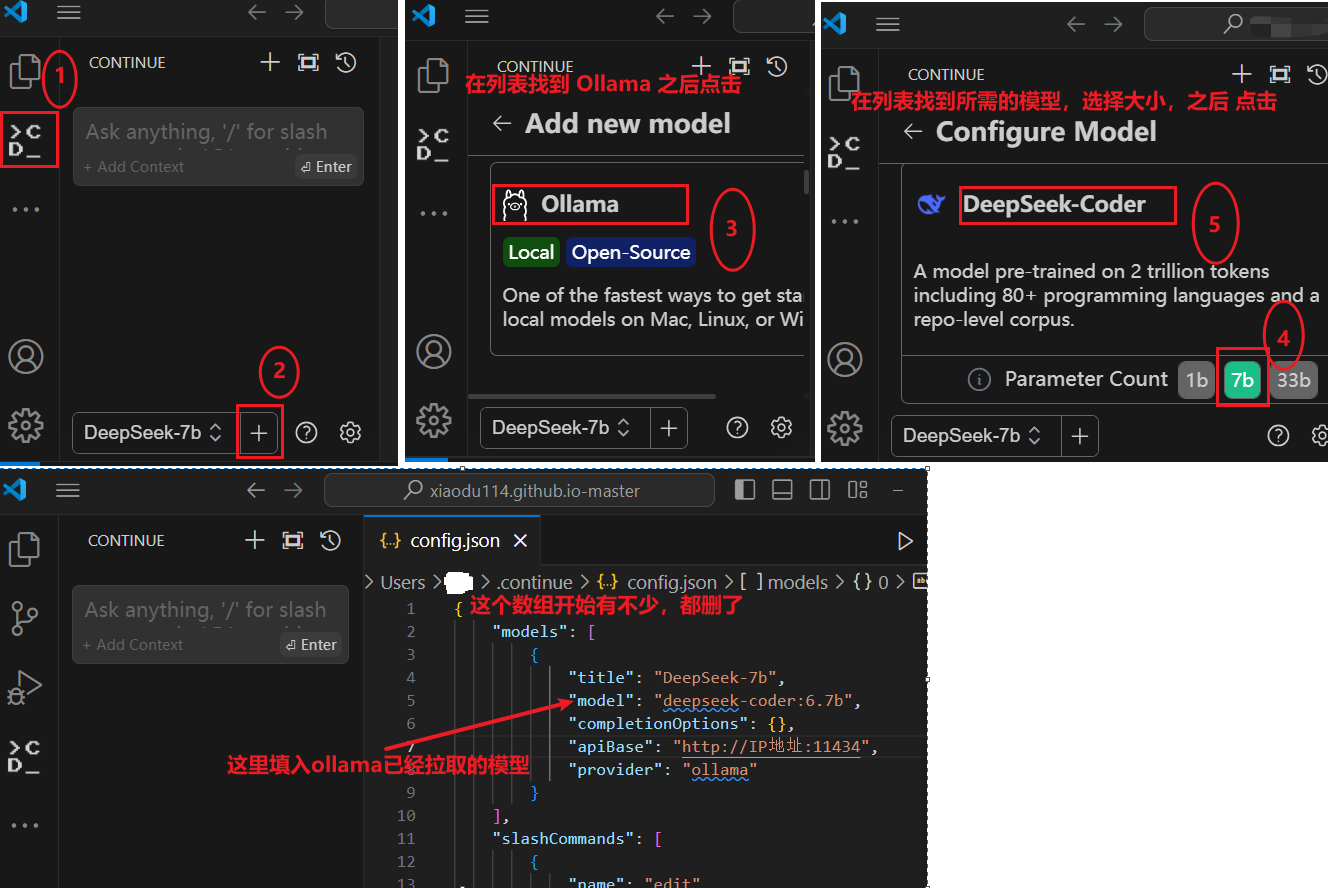The image size is (1328, 888).
Task: Click Add Context in top-left window
Action: click(x=134, y=167)
